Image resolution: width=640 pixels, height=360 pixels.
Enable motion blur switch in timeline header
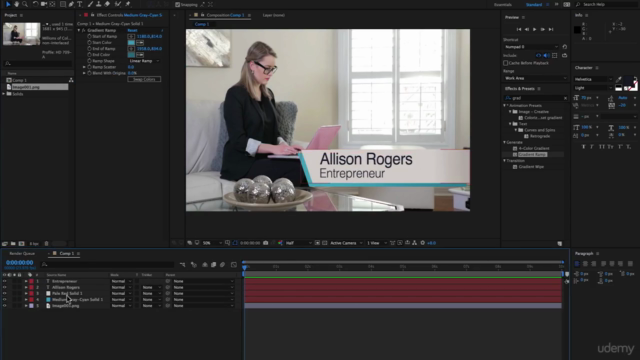(x=222, y=265)
